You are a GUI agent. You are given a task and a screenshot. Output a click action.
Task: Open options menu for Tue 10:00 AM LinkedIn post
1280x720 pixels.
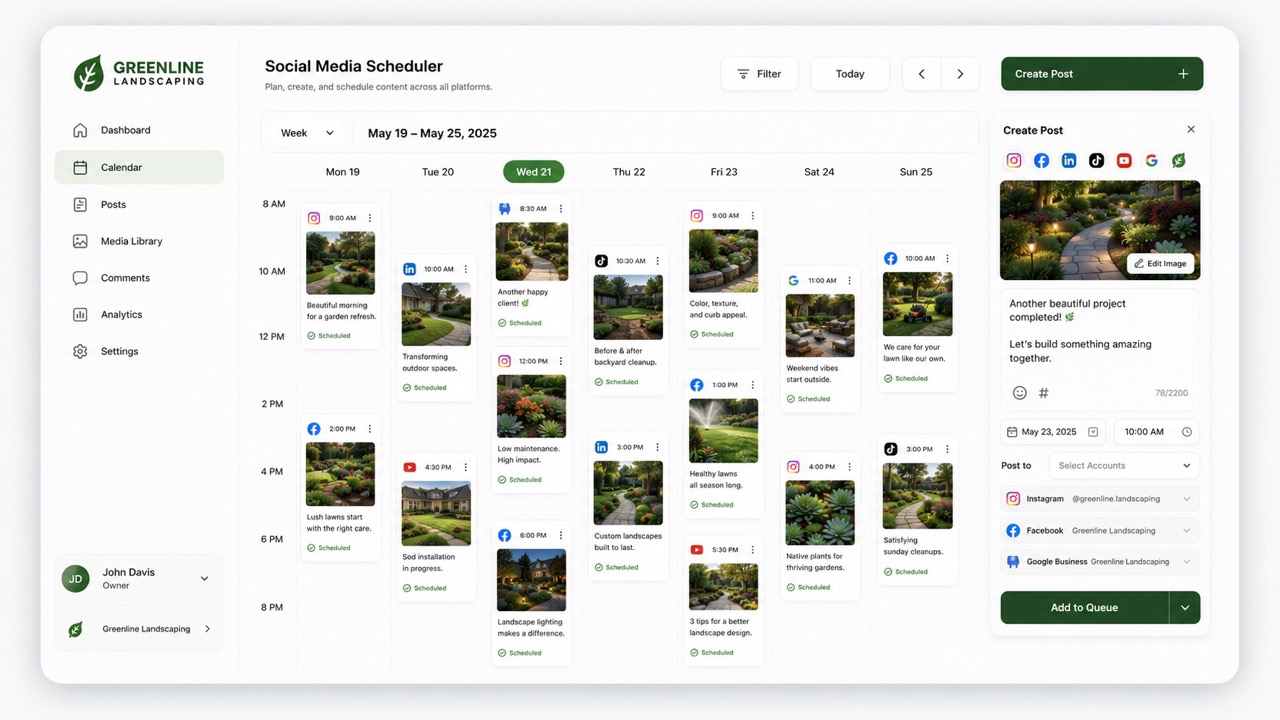(465, 269)
